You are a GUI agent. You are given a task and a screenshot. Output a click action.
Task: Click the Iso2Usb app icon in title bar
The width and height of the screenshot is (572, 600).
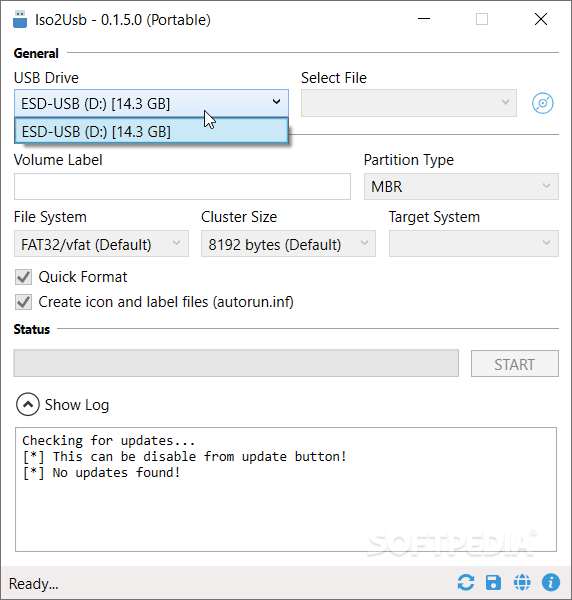tap(20, 20)
